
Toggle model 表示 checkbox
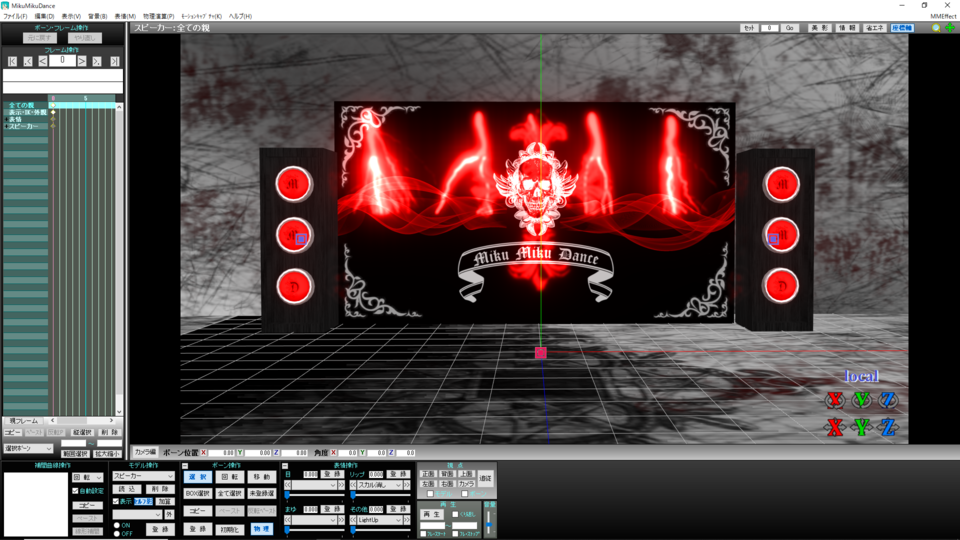click(116, 501)
